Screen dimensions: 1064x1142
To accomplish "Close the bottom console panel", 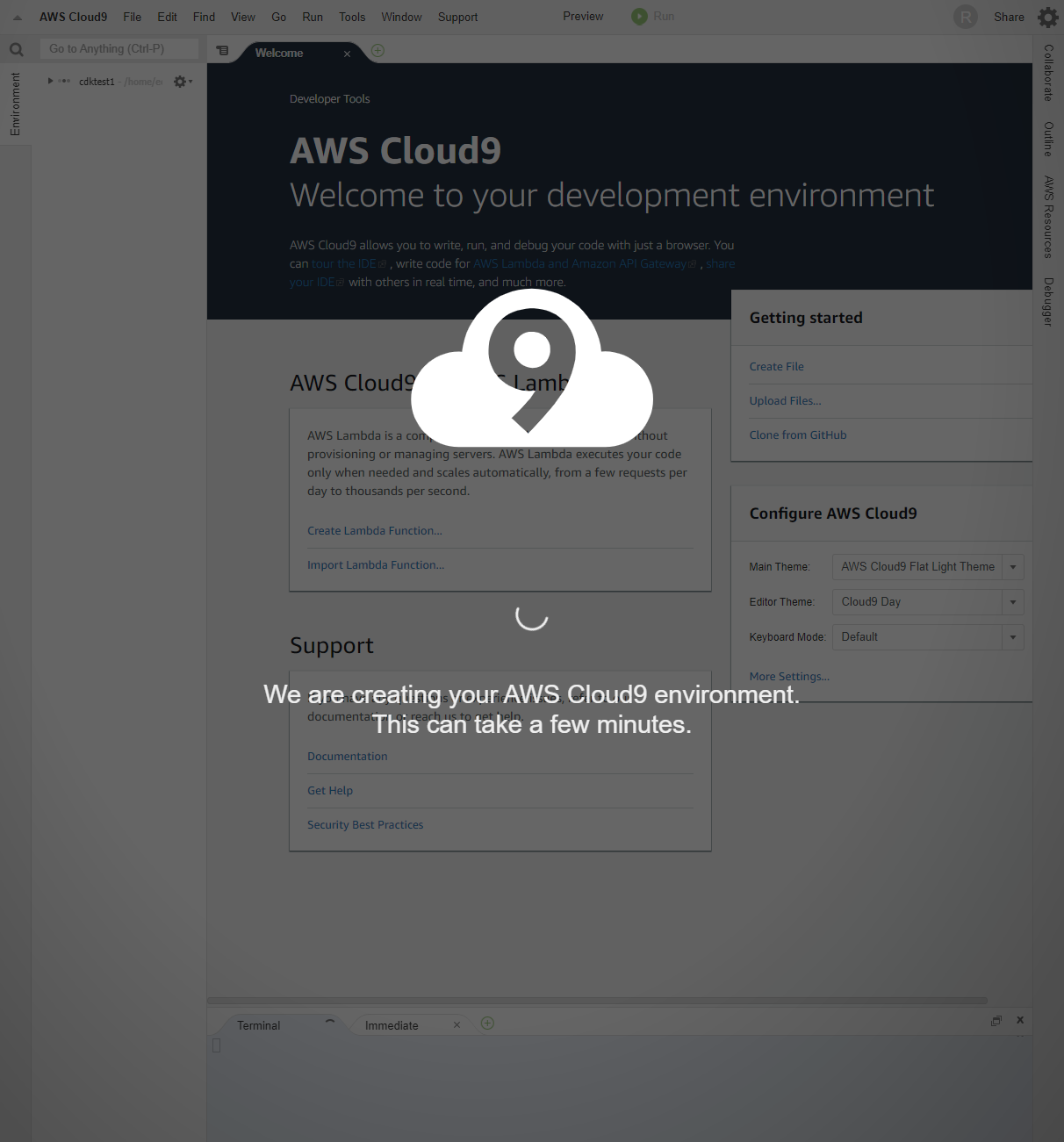I will click(1020, 1020).
